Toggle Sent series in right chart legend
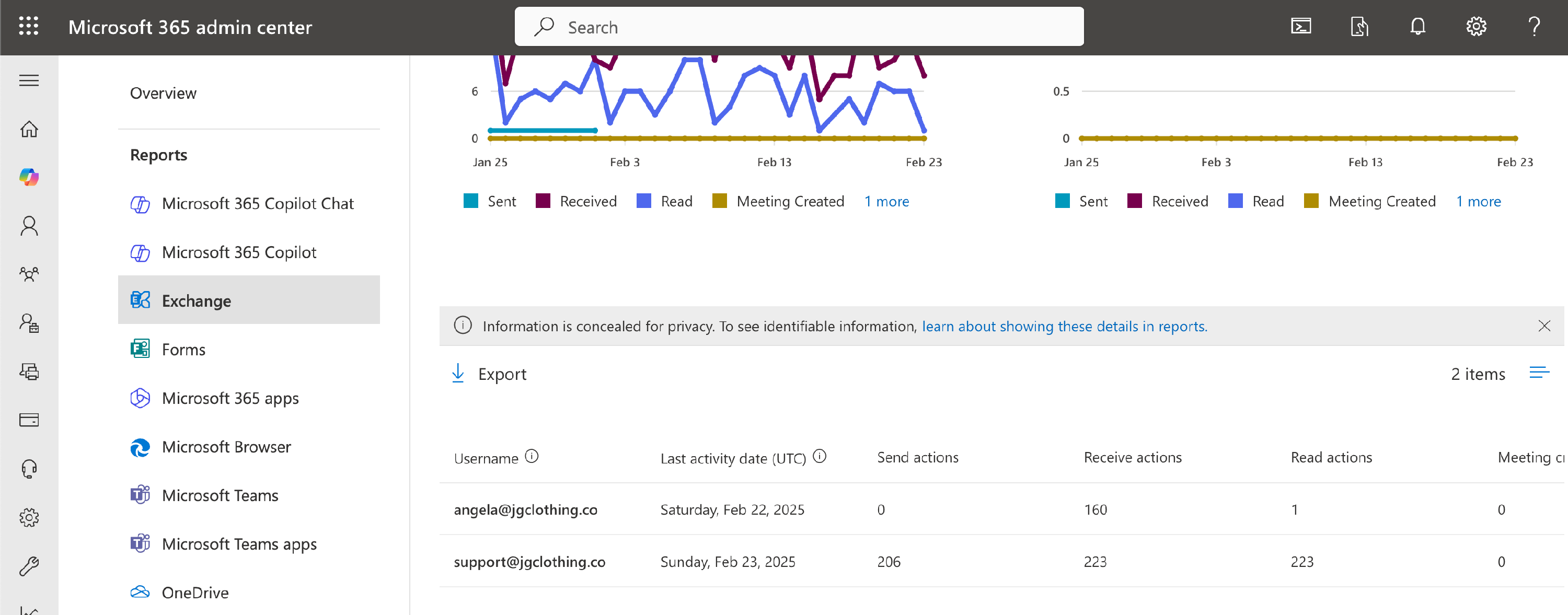1568x615 pixels. (1081, 201)
